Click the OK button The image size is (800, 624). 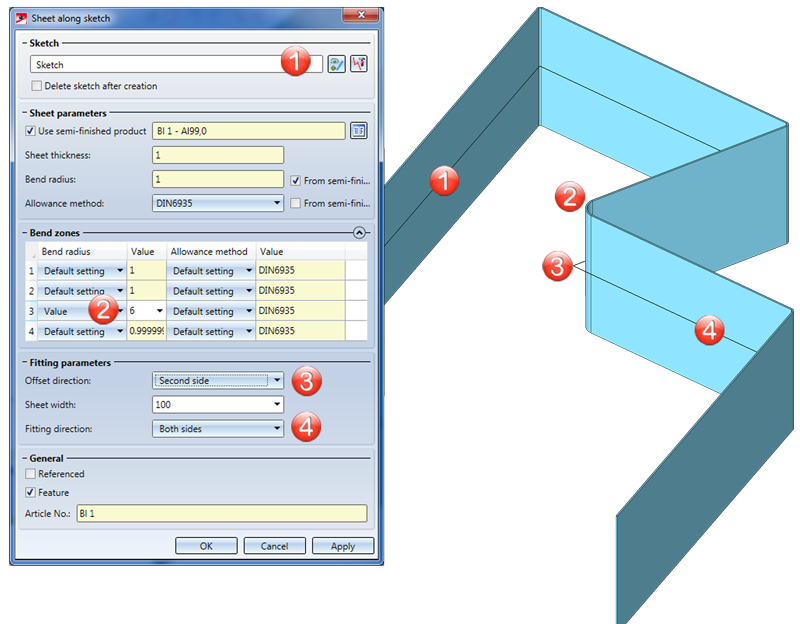[206, 546]
